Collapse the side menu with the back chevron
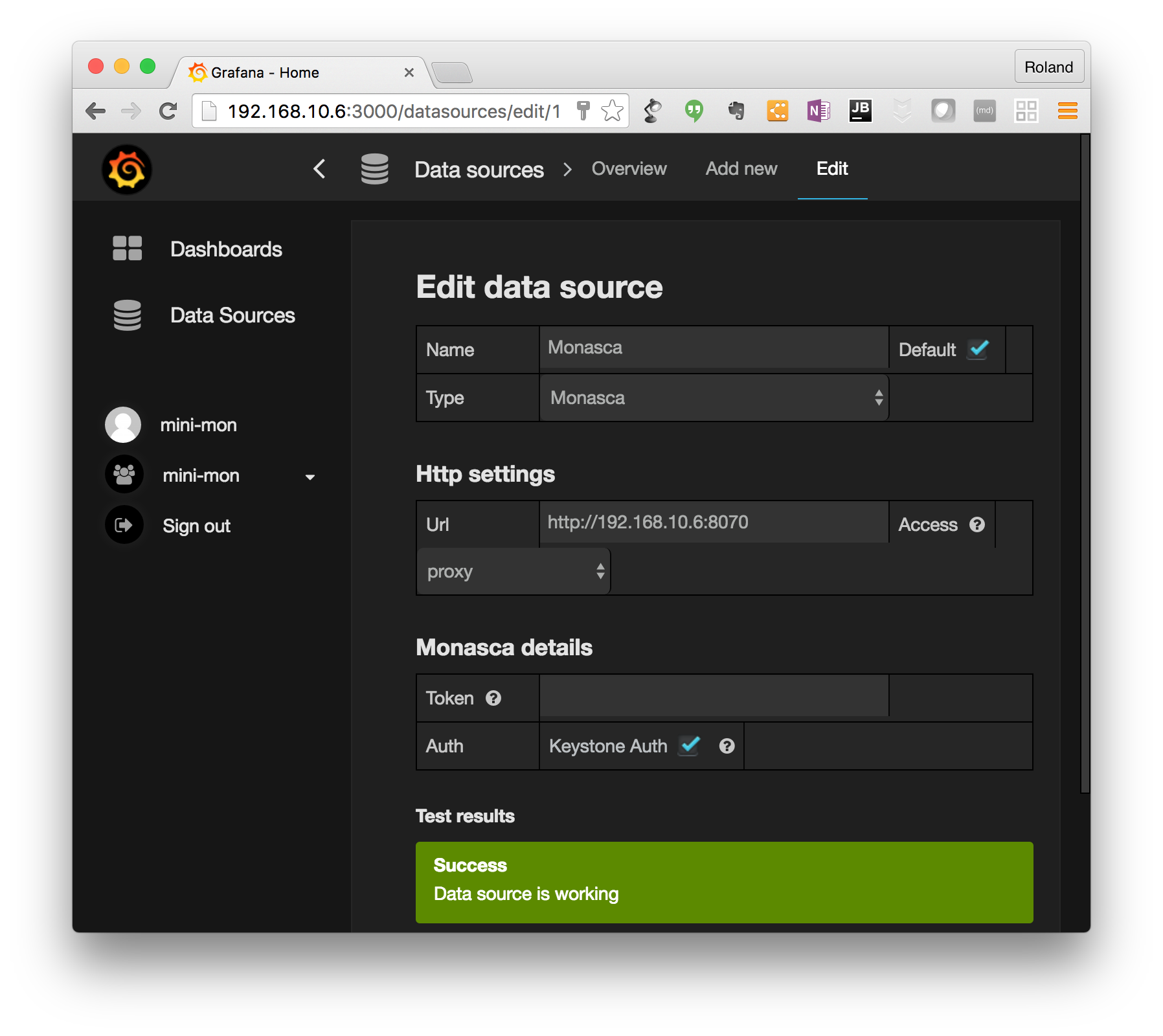The height and width of the screenshot is (1036, 1163). coord(319,169)
